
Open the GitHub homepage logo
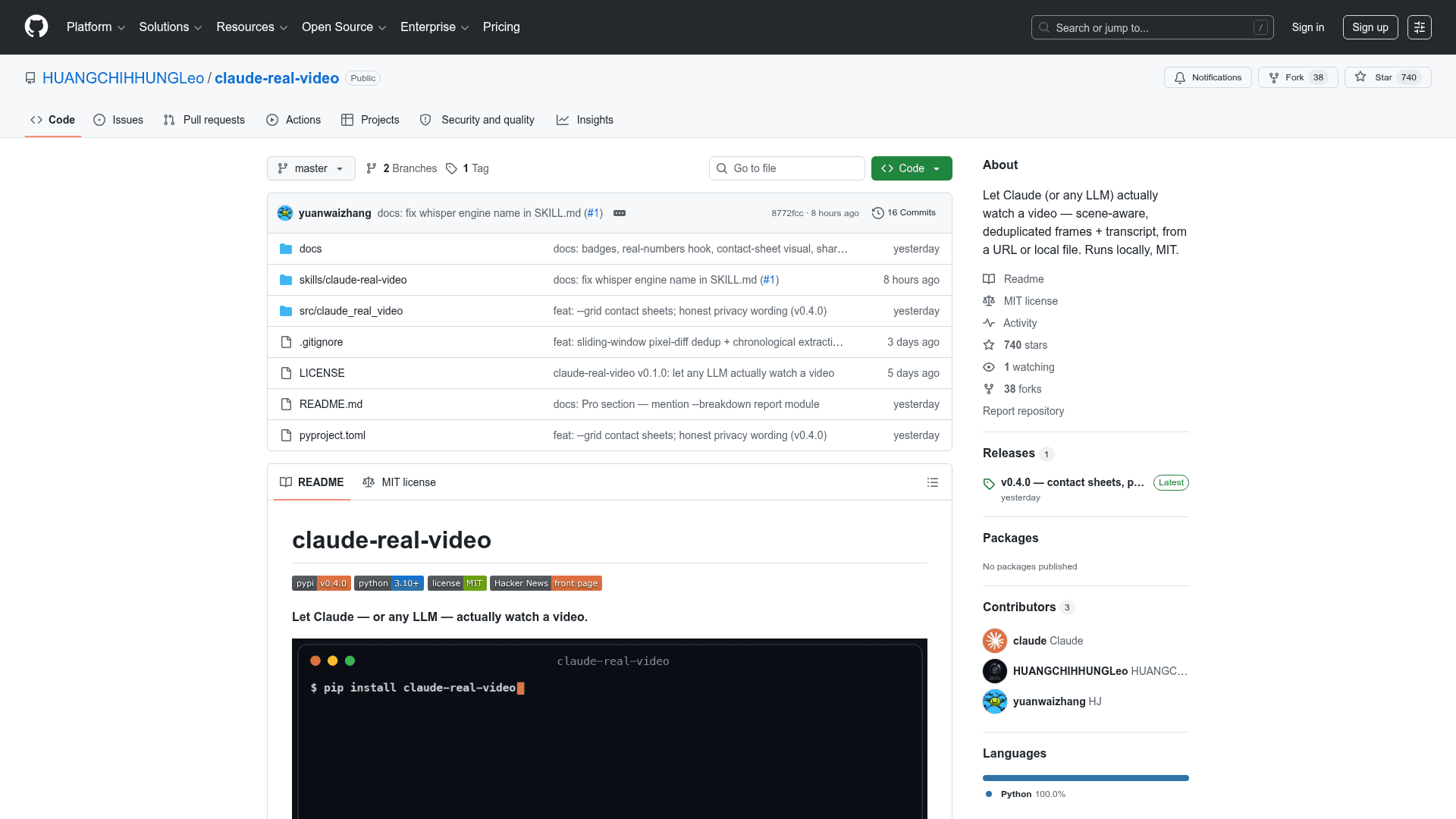pyautogui.click(x=36, y=27)
